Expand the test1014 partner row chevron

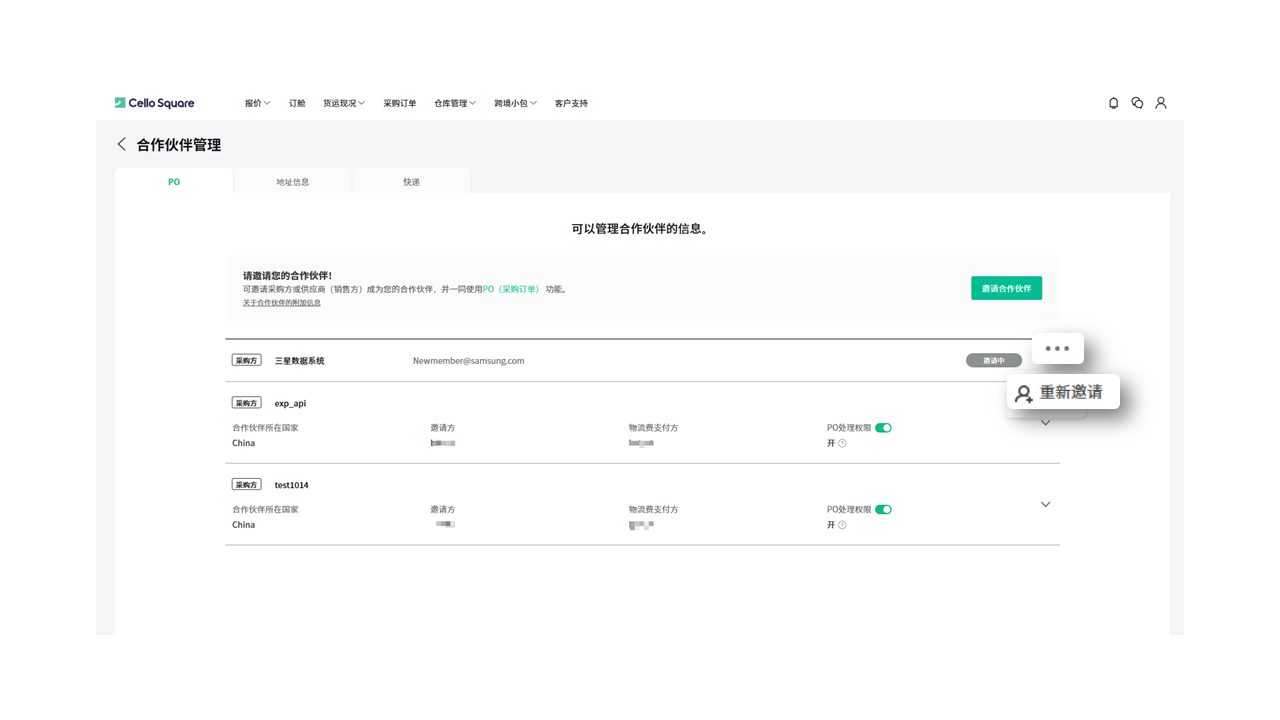point(1045,504)
